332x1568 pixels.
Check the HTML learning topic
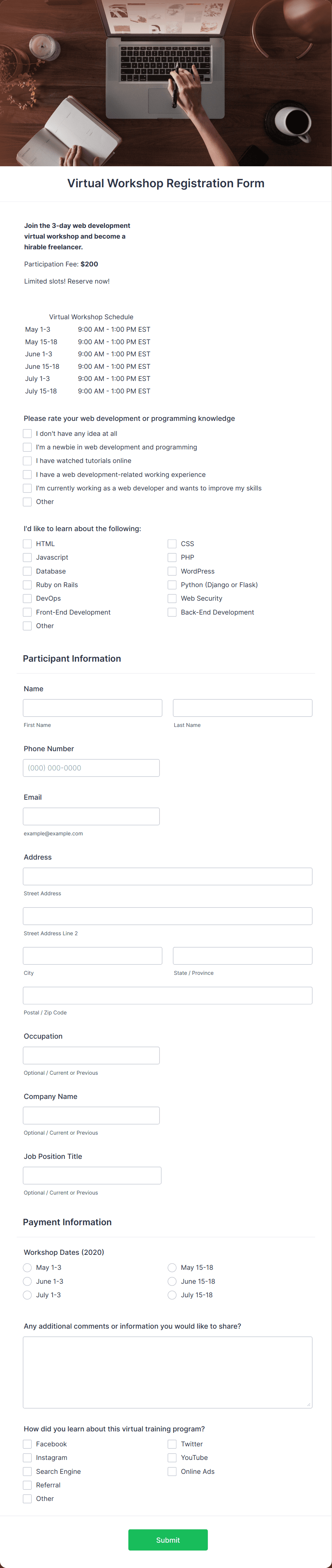27,544
